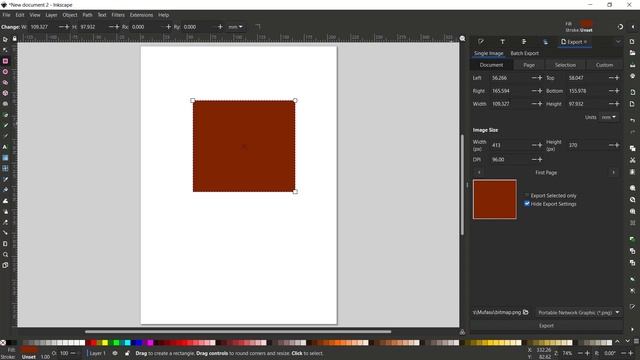640x360 pixels.
Task: Select the Document export area button
Action: tap(491, 65)
